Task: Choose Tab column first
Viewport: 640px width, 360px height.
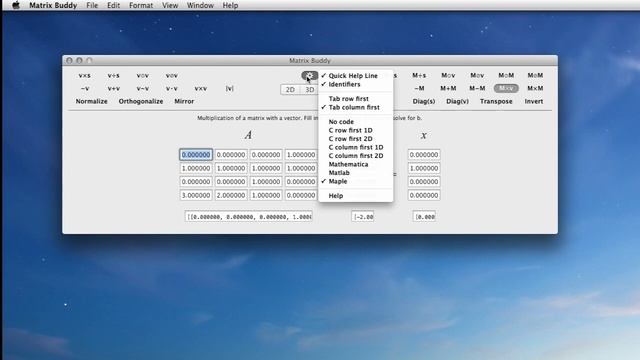Action: [356, 107]
